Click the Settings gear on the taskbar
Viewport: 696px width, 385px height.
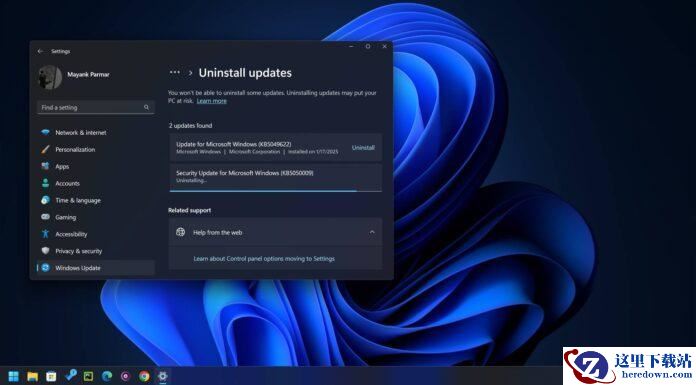coord(163,376)
